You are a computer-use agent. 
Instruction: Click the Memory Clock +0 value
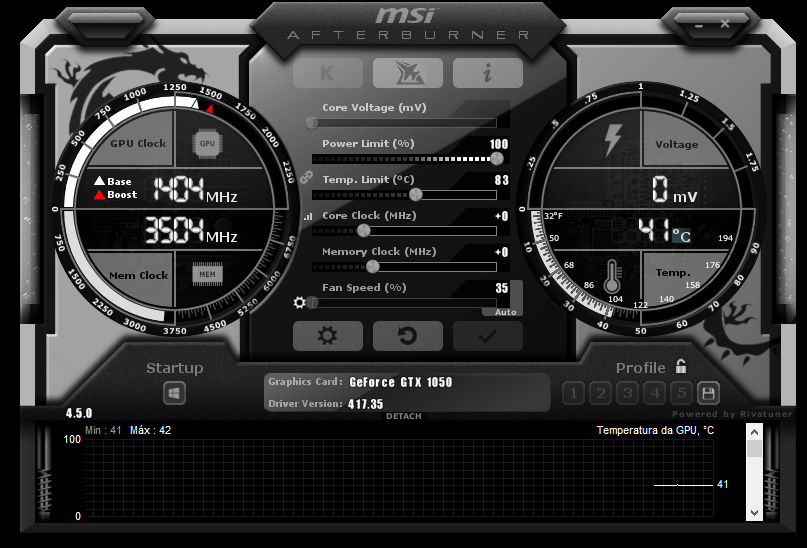coord(501,252)
